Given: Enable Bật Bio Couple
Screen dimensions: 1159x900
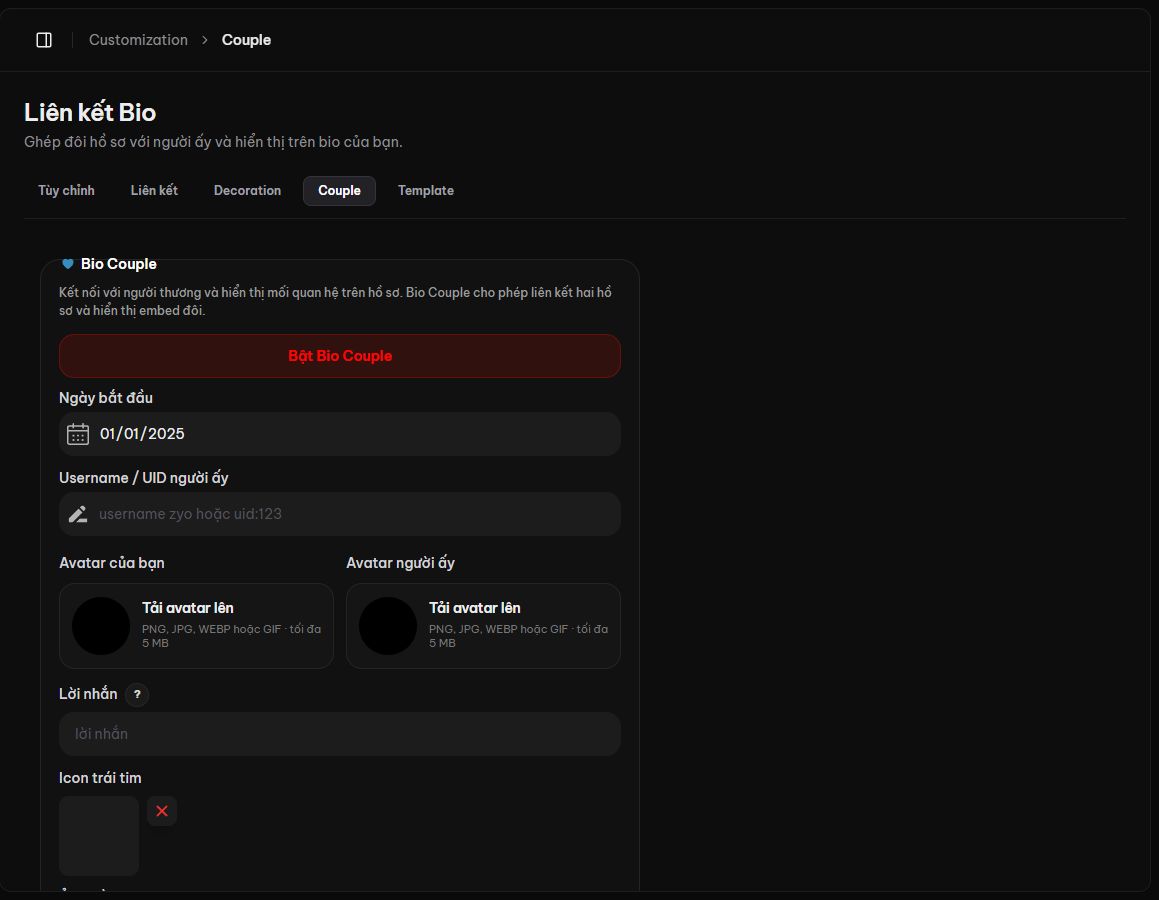Looking at the screenshot, I should (x=340, y=356).
